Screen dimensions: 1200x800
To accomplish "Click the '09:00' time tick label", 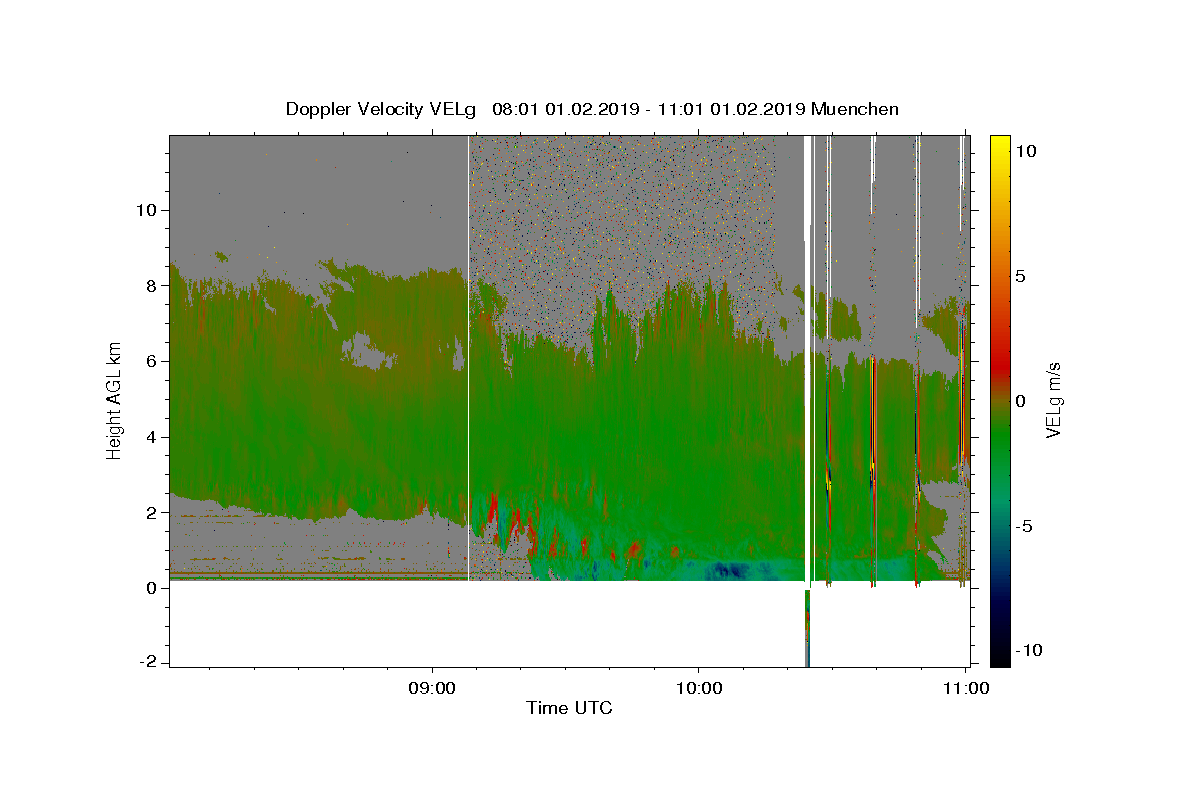I will coord(433,688).
